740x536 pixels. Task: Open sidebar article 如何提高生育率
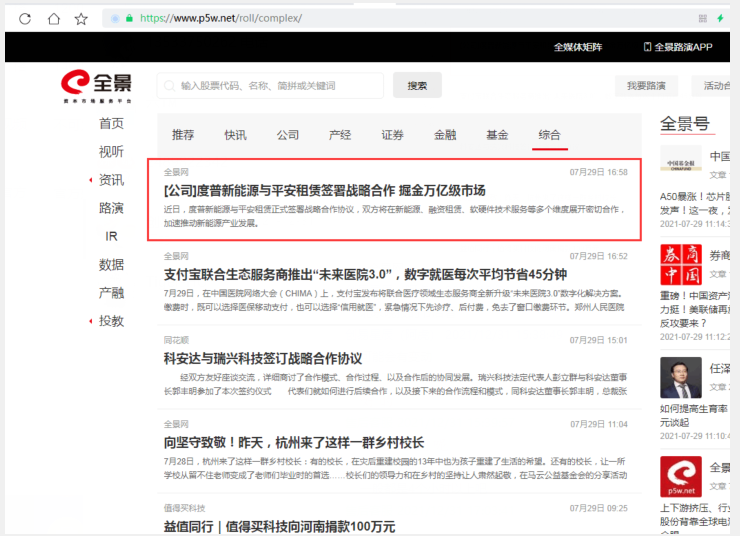click(x=694, y=415)
